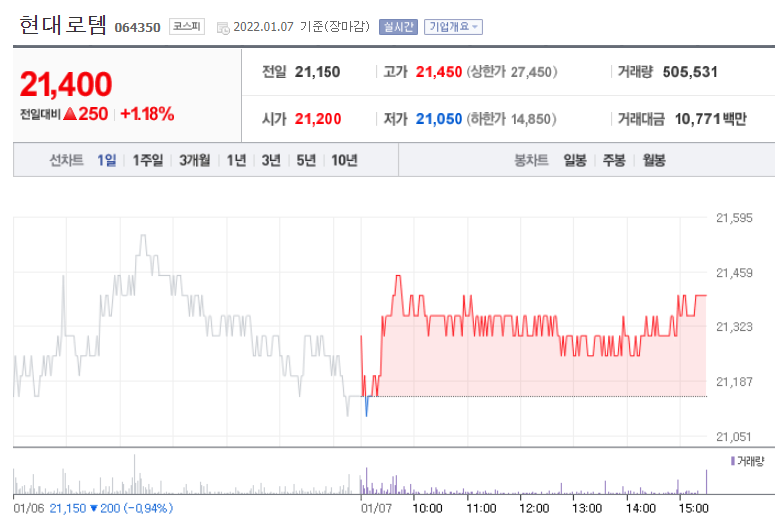Click the 코스피 market badge

187,27
